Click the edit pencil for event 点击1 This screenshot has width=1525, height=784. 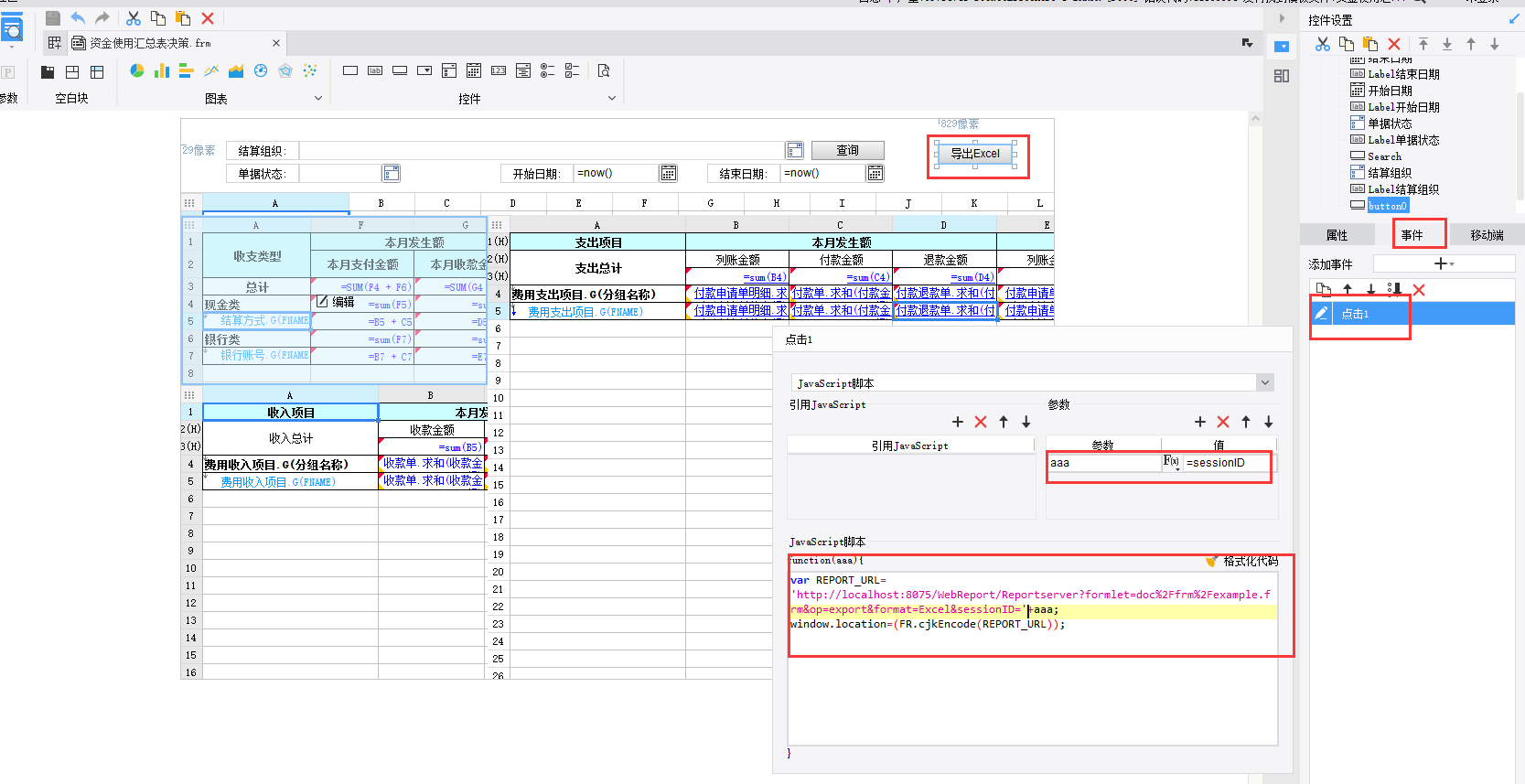(x=1321, y=313)
